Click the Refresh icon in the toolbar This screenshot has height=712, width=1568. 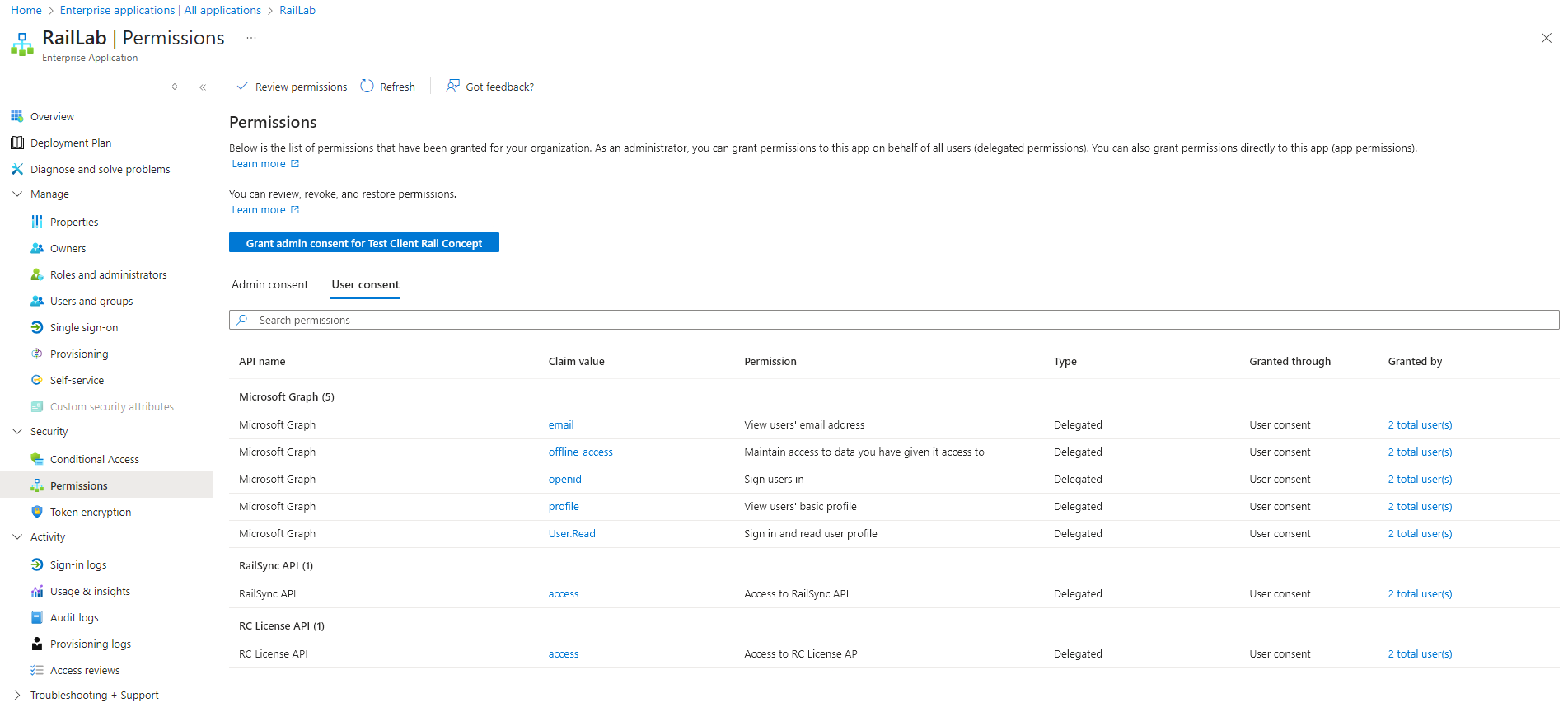tap(367, 87)
